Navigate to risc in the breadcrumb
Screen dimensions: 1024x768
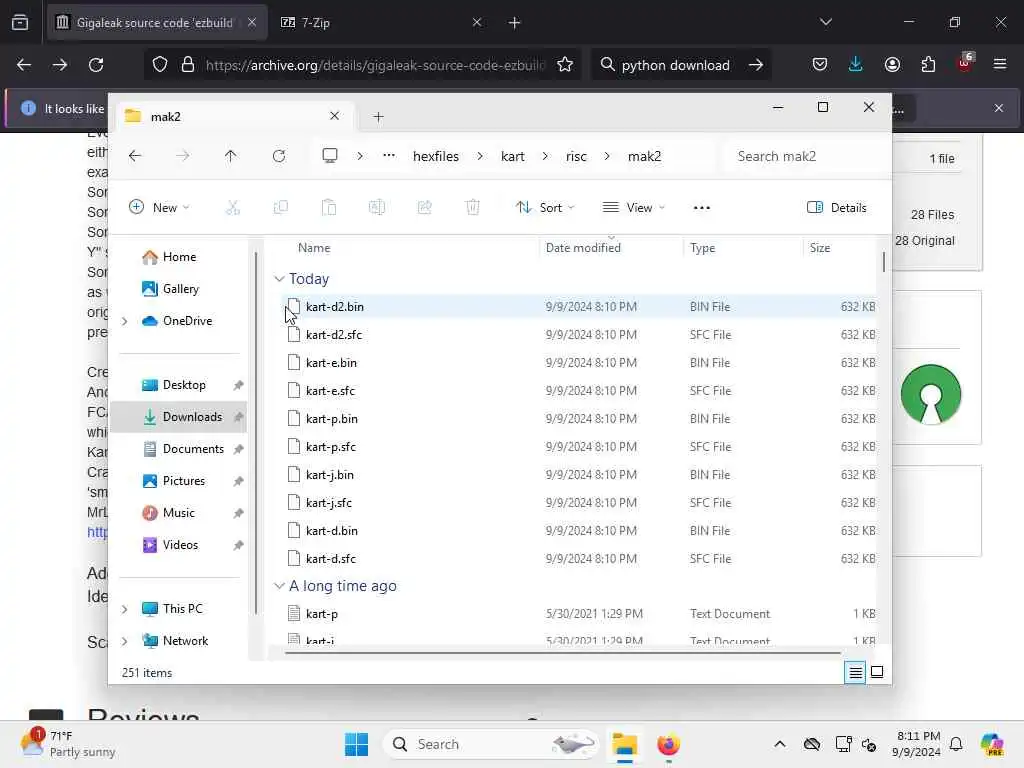click(576, 156)
